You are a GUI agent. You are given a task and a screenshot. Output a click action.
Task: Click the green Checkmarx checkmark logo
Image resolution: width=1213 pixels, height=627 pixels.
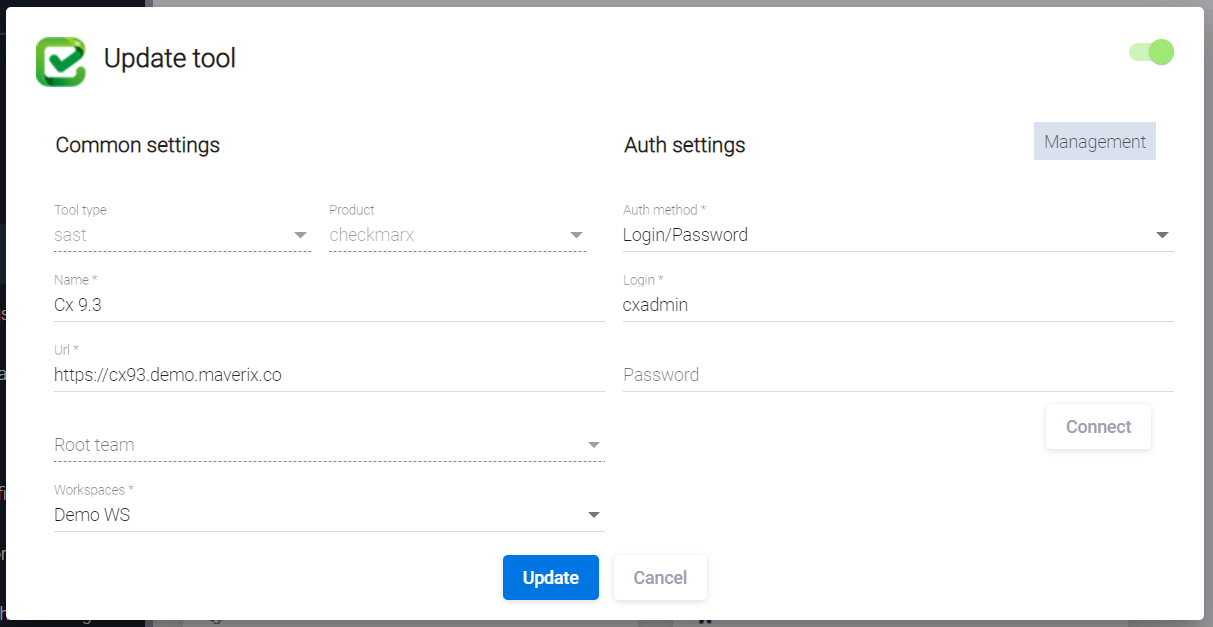coord(61,62)
